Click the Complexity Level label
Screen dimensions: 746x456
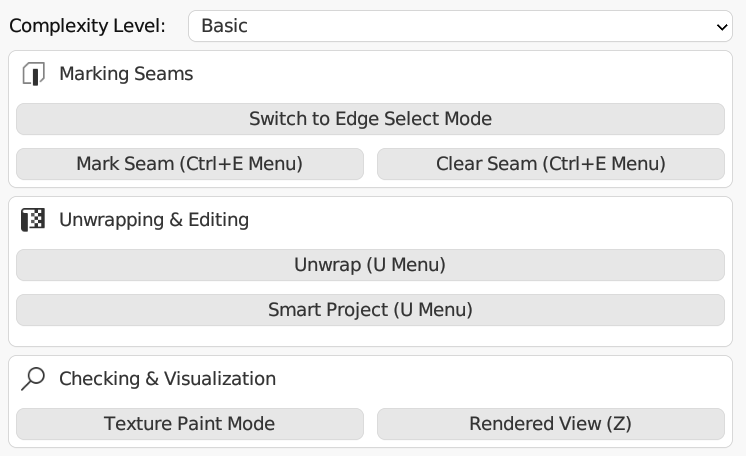click(88, 26)
